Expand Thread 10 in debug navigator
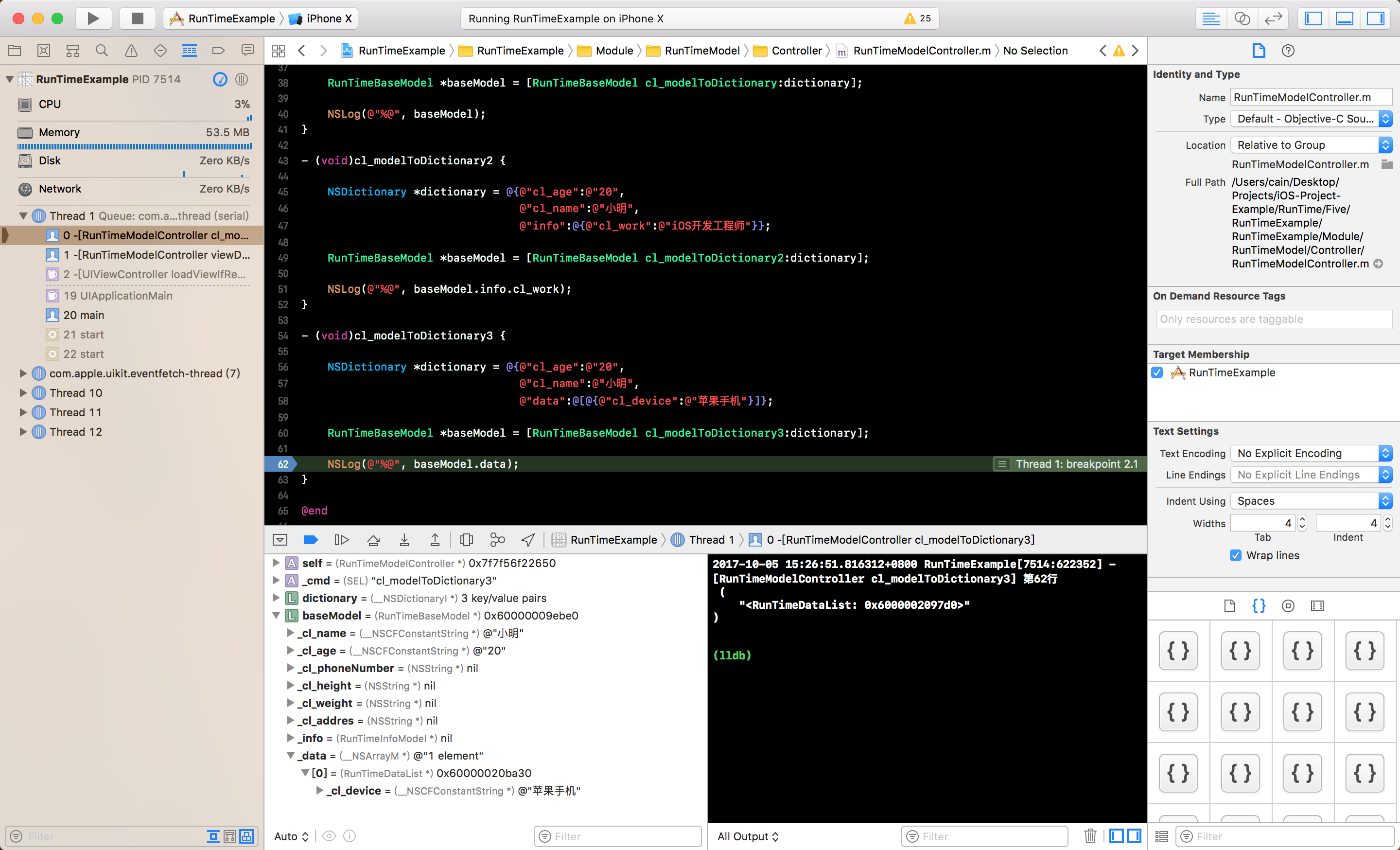The height and width of the screenshot is (850, 1400). click(23, 392)
